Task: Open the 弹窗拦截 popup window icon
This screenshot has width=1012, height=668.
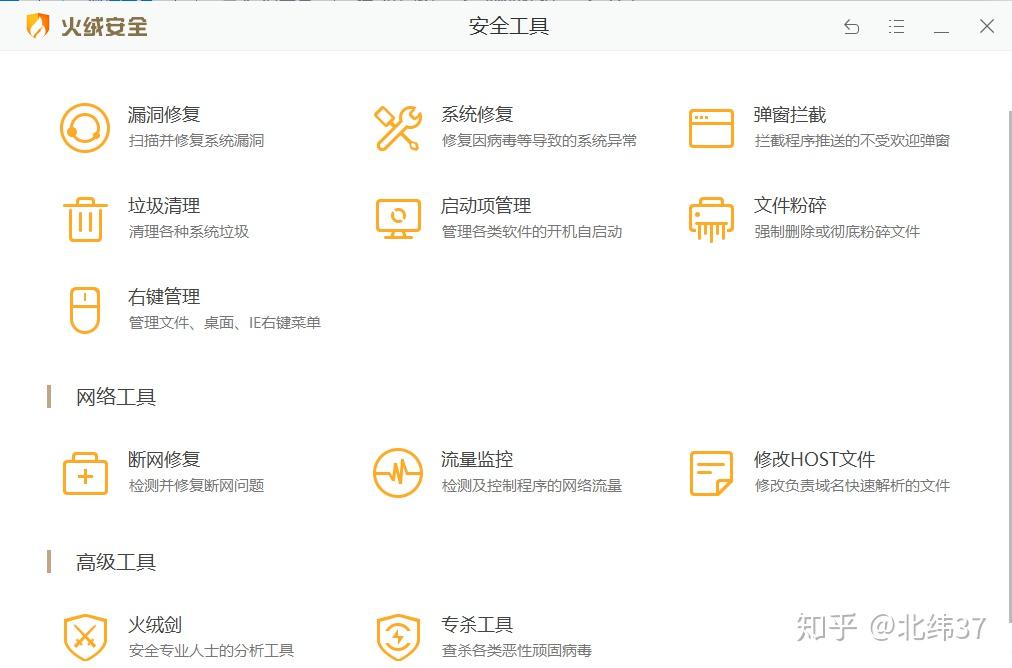Action: (711, 128)
